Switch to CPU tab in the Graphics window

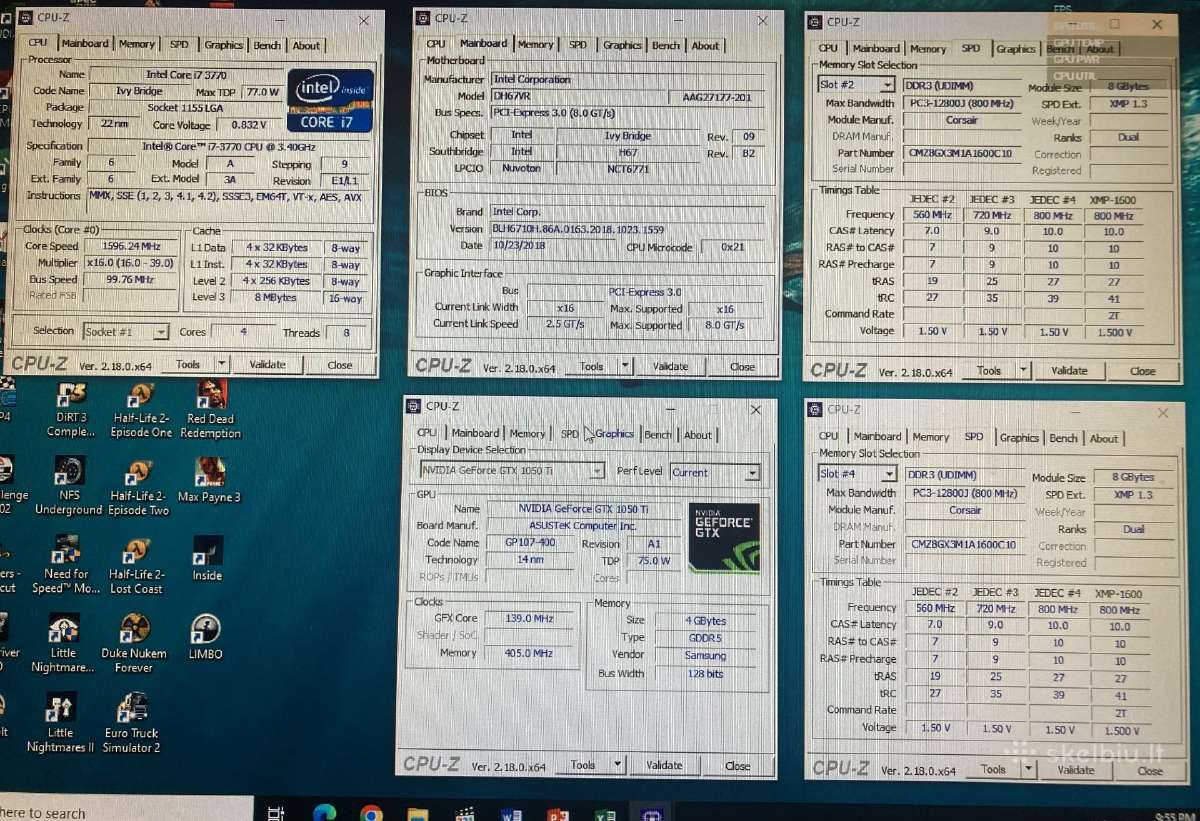427,433
